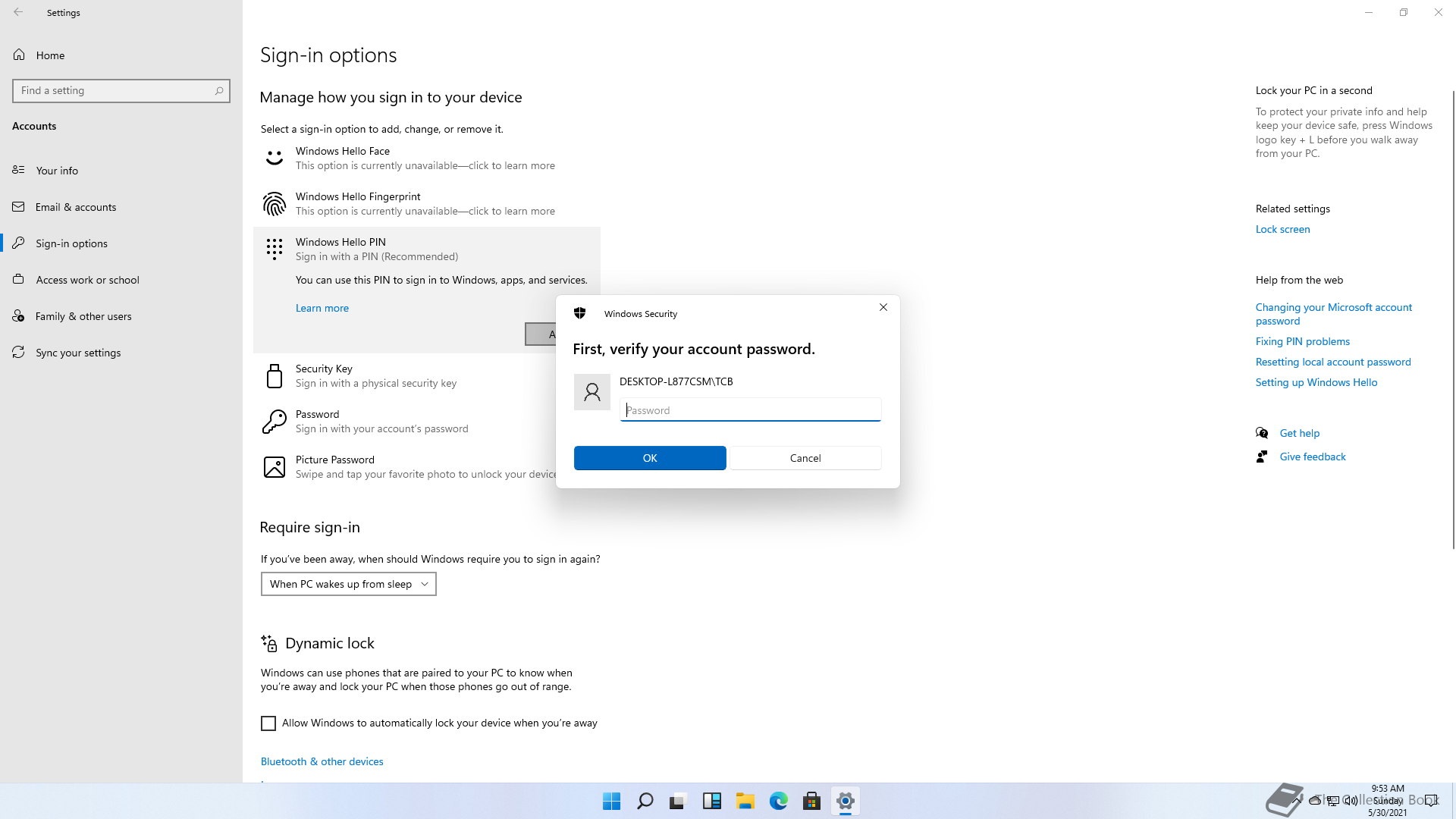Click the volume speaker tray icon
Image resolution: width=1456 pixels, height=819 pixels.
[1351, 801]
